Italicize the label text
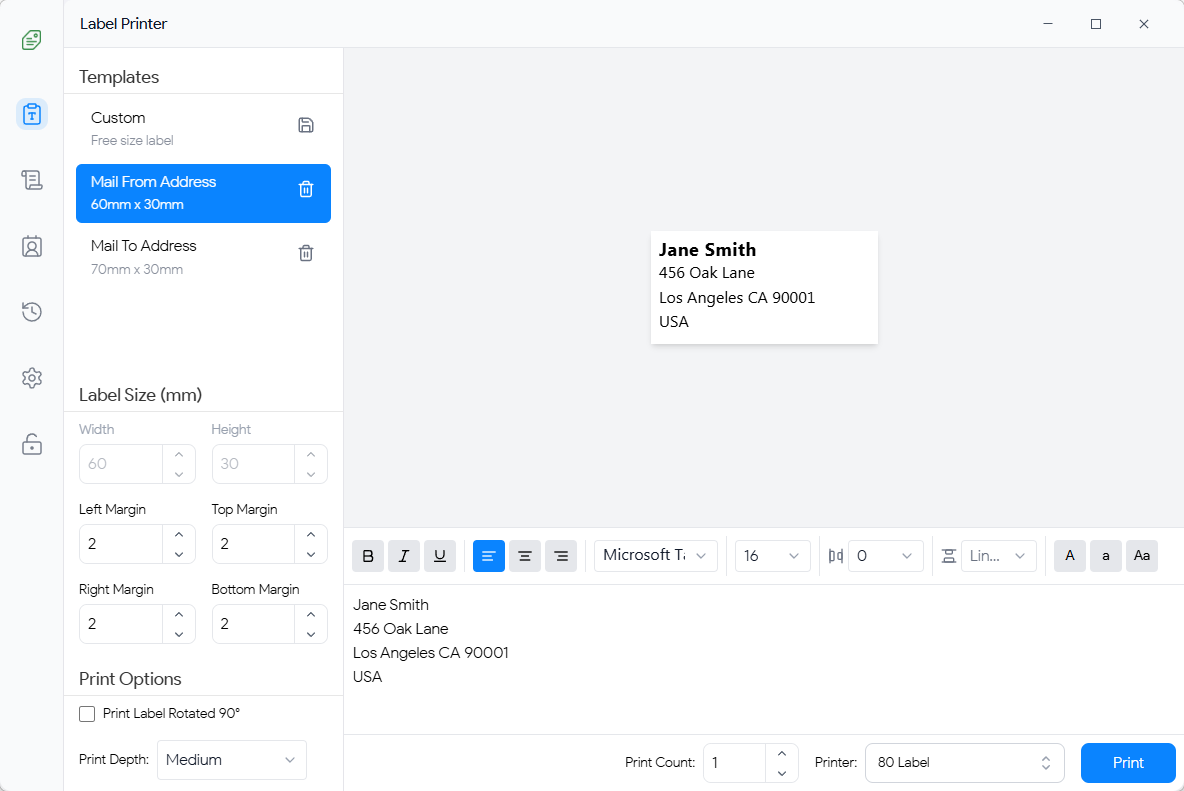 pyautogui.click(x=404, y=556)
